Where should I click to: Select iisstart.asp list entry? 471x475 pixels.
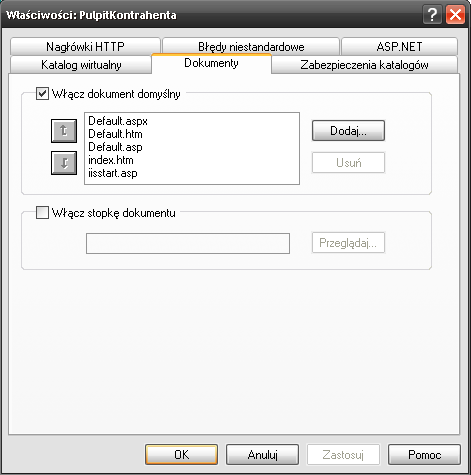[113, 173]
